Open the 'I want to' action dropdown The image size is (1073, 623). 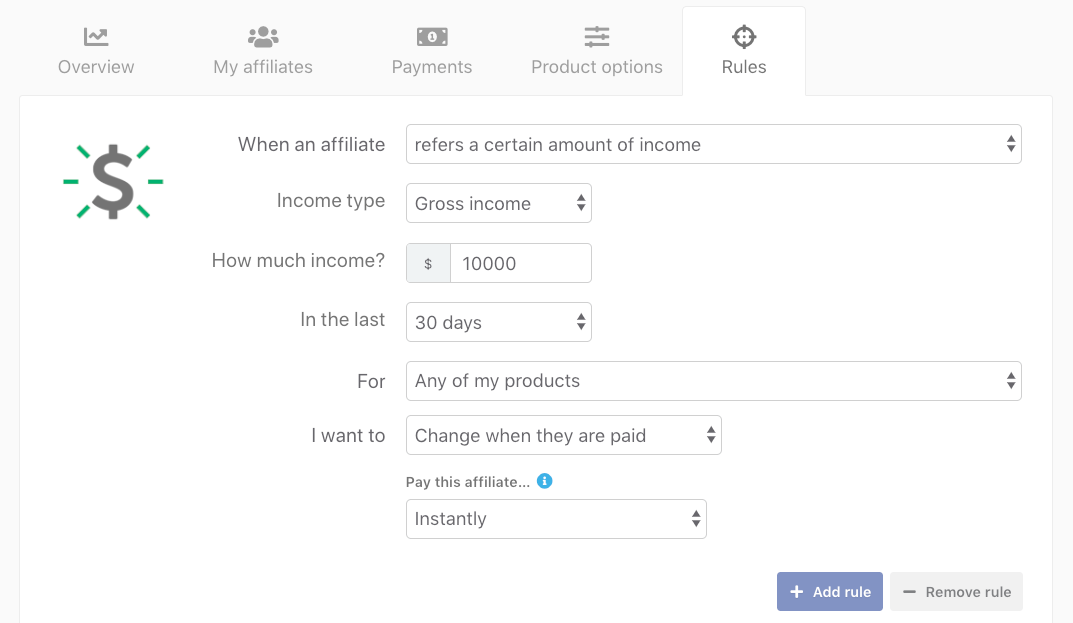[564, 435]
